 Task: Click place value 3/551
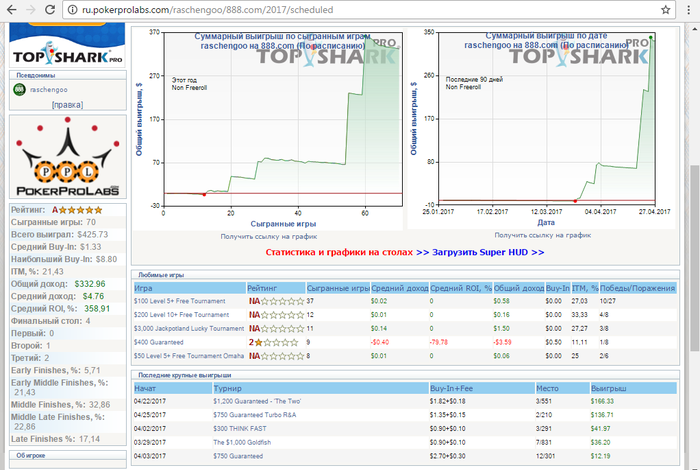(544, 401)
